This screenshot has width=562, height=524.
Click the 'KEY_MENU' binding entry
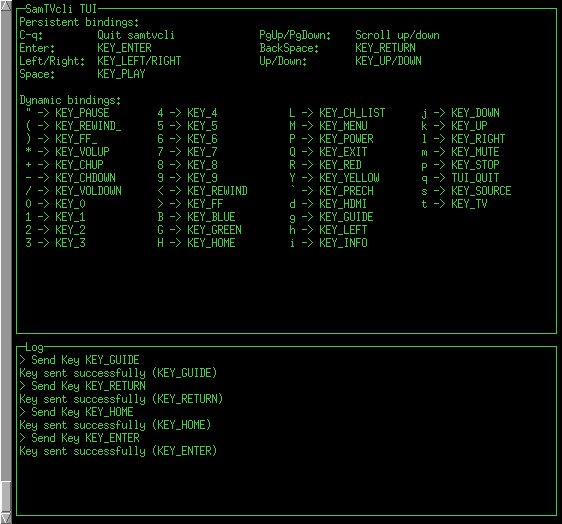pos(343,126)
